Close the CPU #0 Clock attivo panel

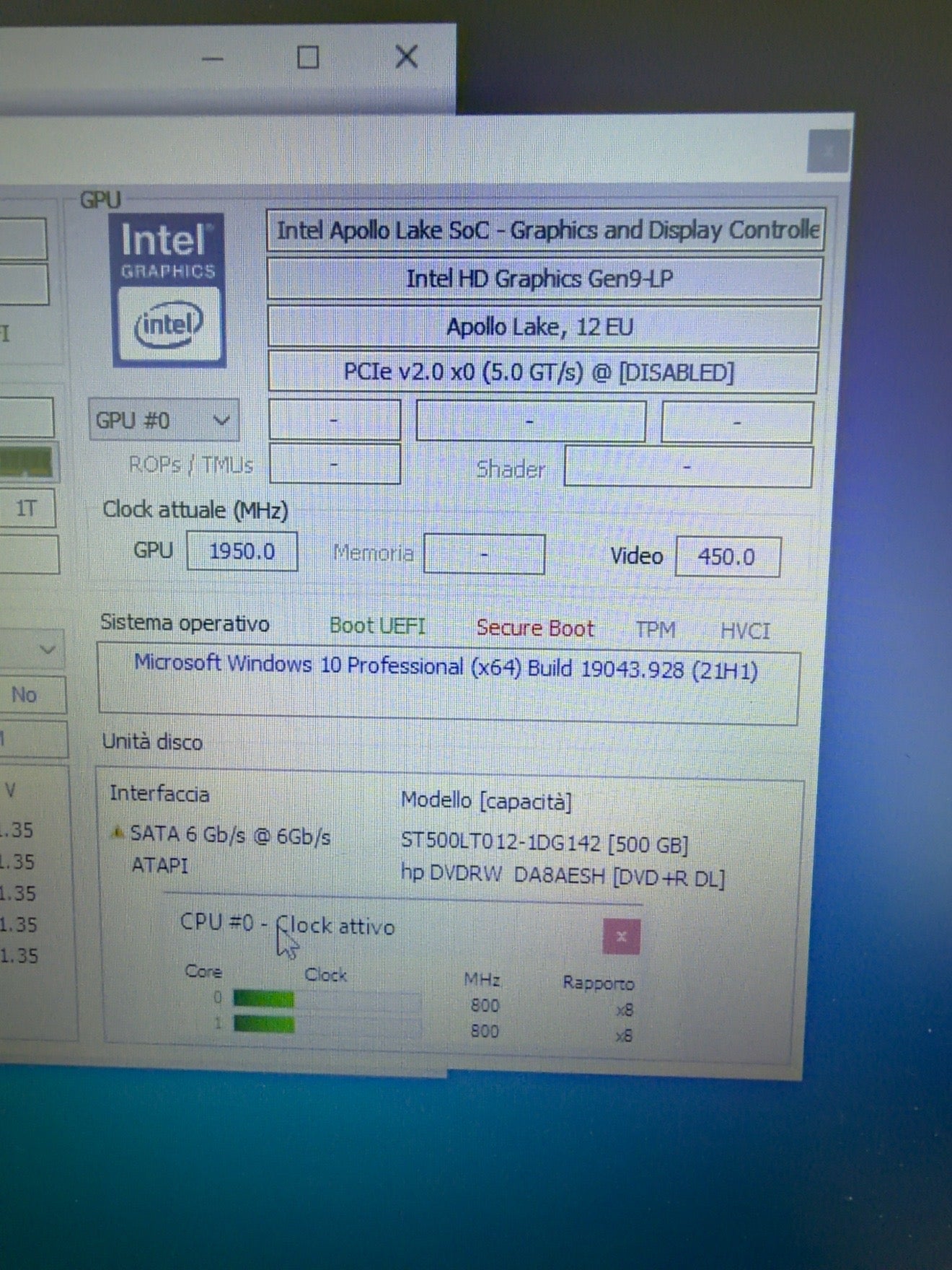point(621,937)
